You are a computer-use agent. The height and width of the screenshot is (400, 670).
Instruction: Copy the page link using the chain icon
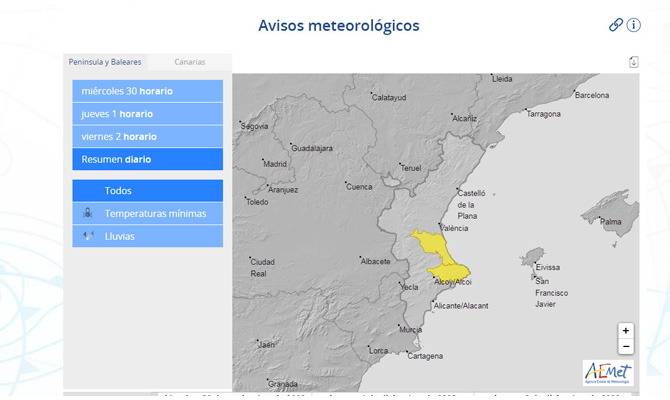615,25
